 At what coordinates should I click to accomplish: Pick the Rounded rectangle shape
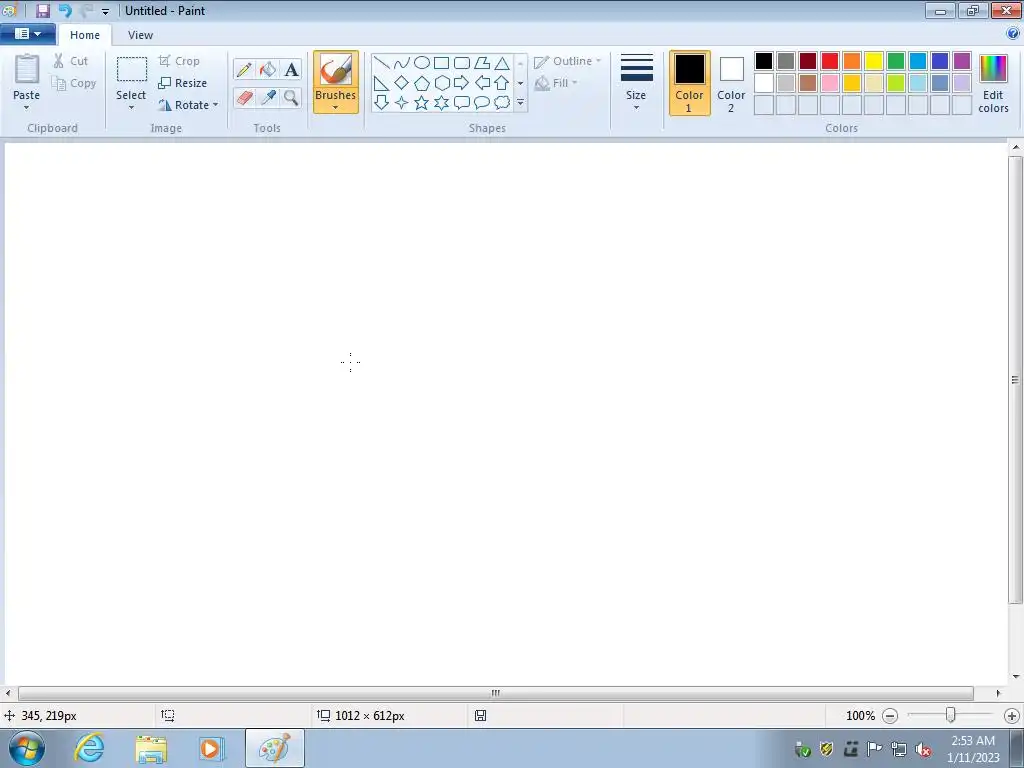pyautogui.click(x=462, y=63)
